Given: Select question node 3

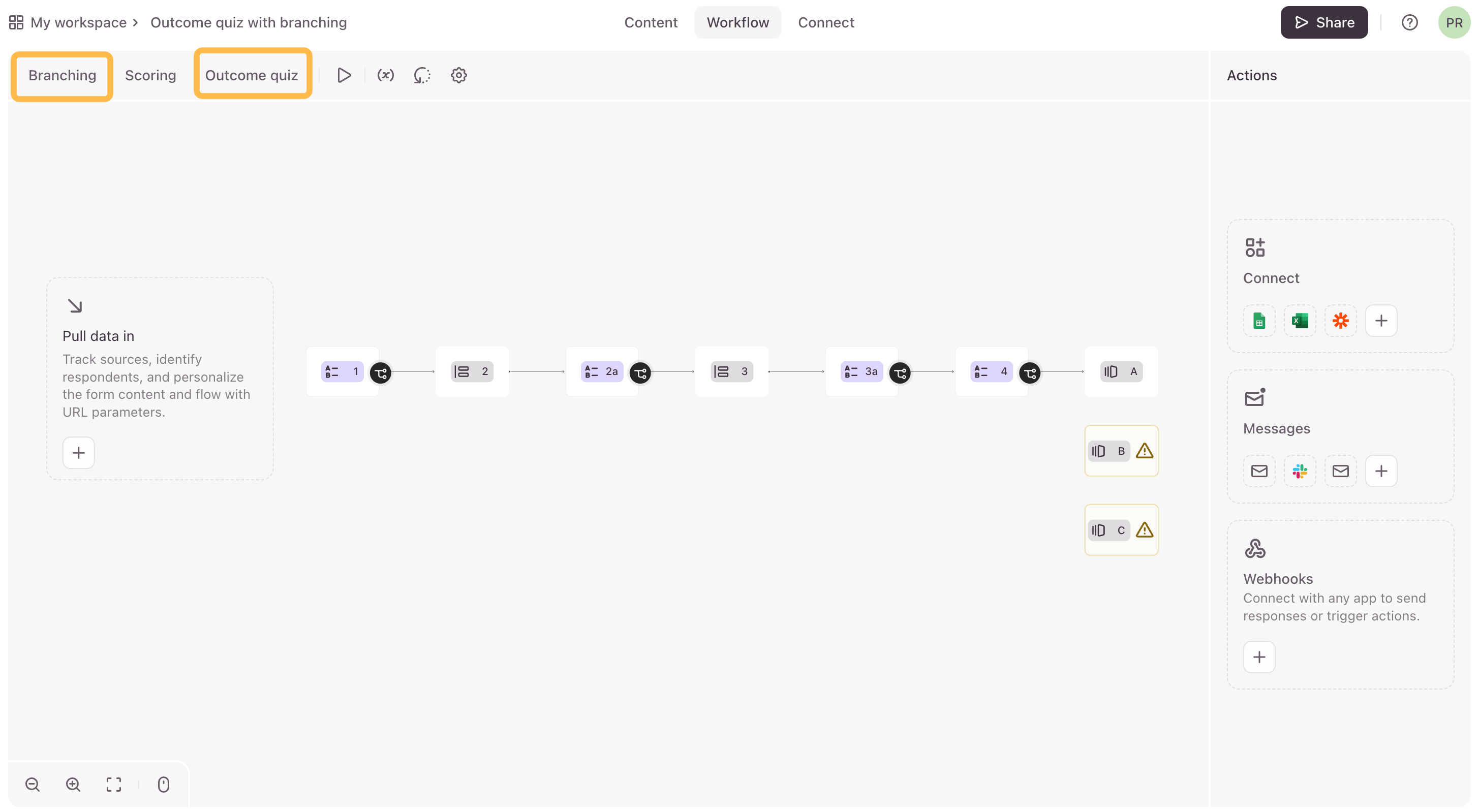Looking at the screenshot, I should click(x=731, y=371).
